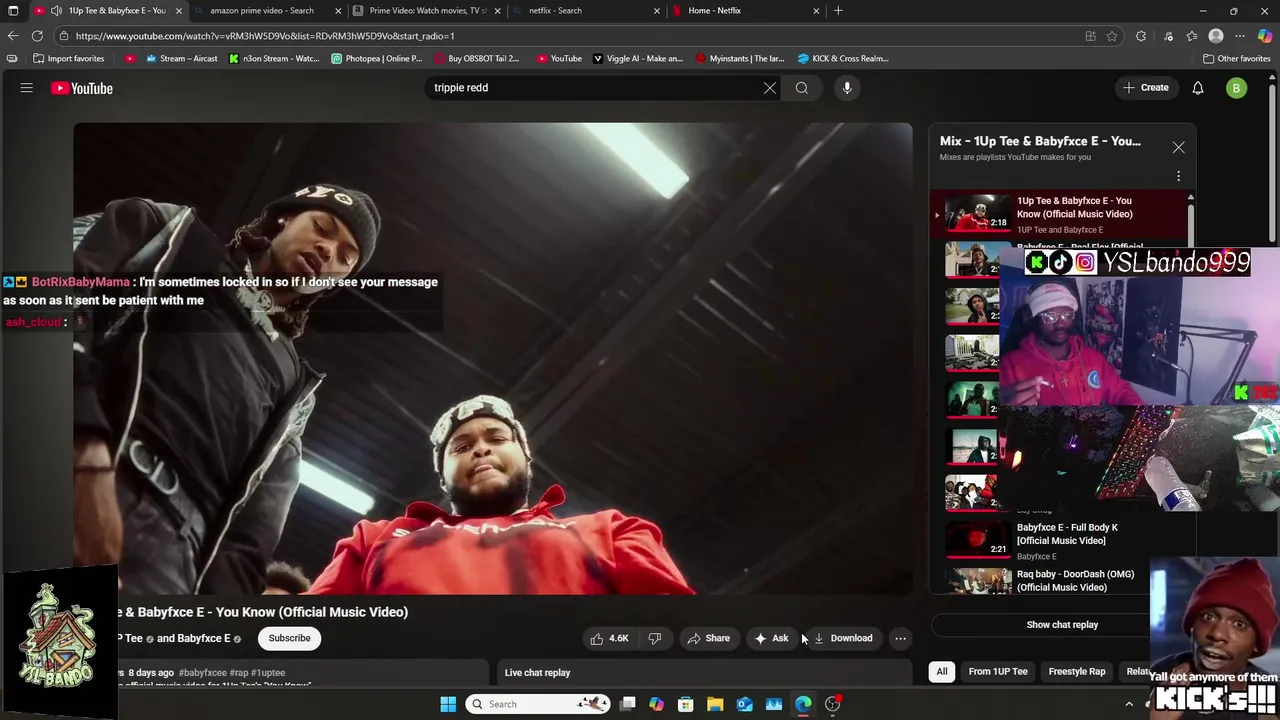Open Viggle AI bookmark
This screenshot has height=720, width=1280.
(x=638, y=58)
